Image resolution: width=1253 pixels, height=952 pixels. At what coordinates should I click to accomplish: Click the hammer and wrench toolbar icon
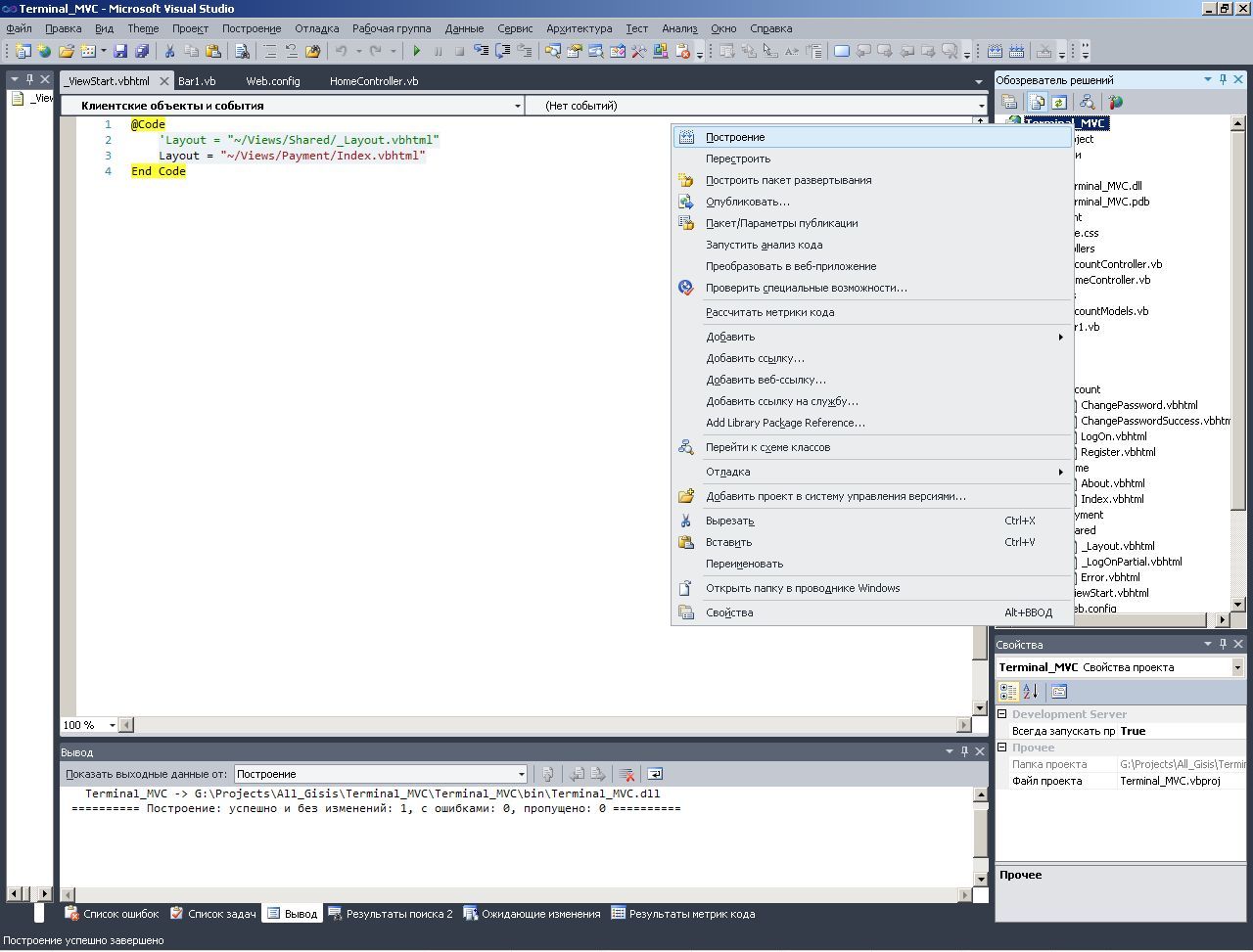point(637,51)
